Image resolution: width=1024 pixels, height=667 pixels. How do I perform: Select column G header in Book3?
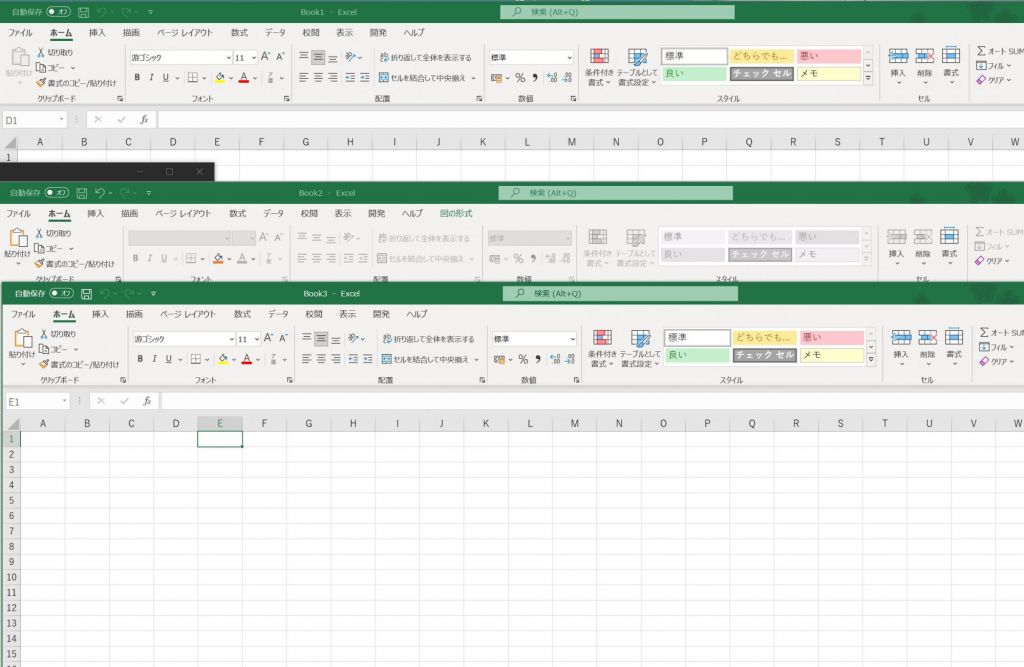pyautogui.click(x=308, y=423)
